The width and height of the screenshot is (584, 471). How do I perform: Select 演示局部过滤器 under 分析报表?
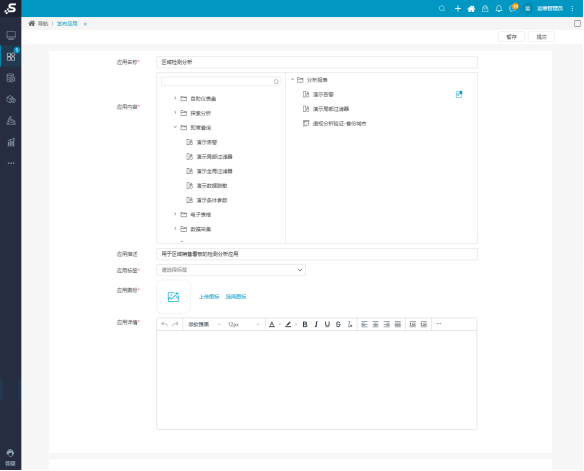[x=331, y=109]
